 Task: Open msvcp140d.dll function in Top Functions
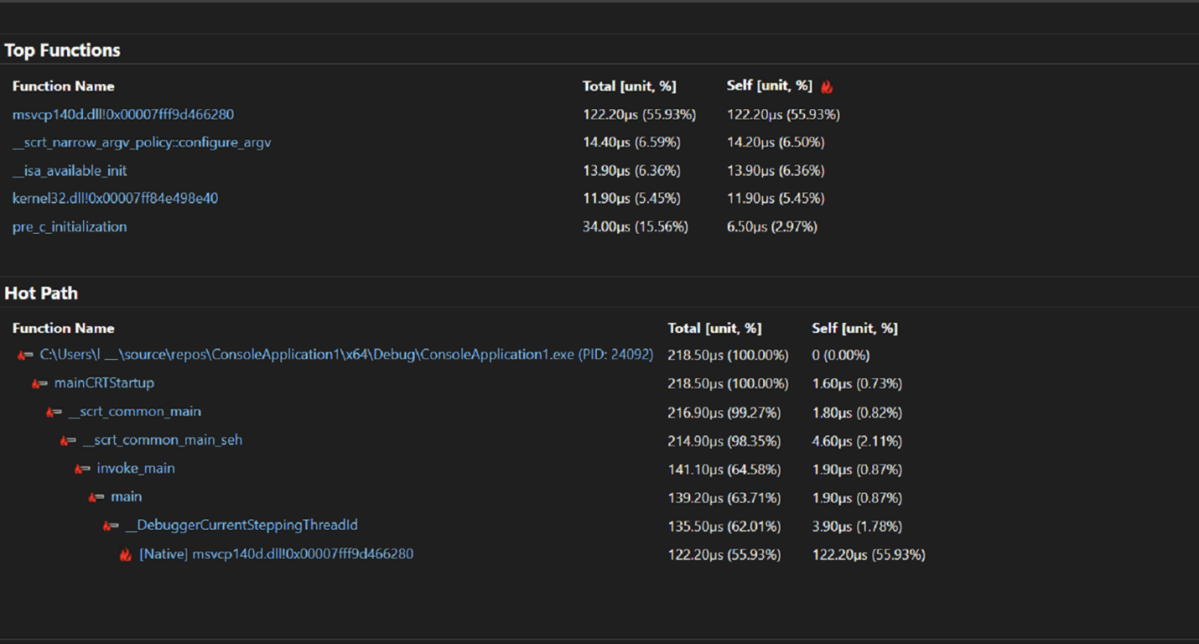(123, 115)
